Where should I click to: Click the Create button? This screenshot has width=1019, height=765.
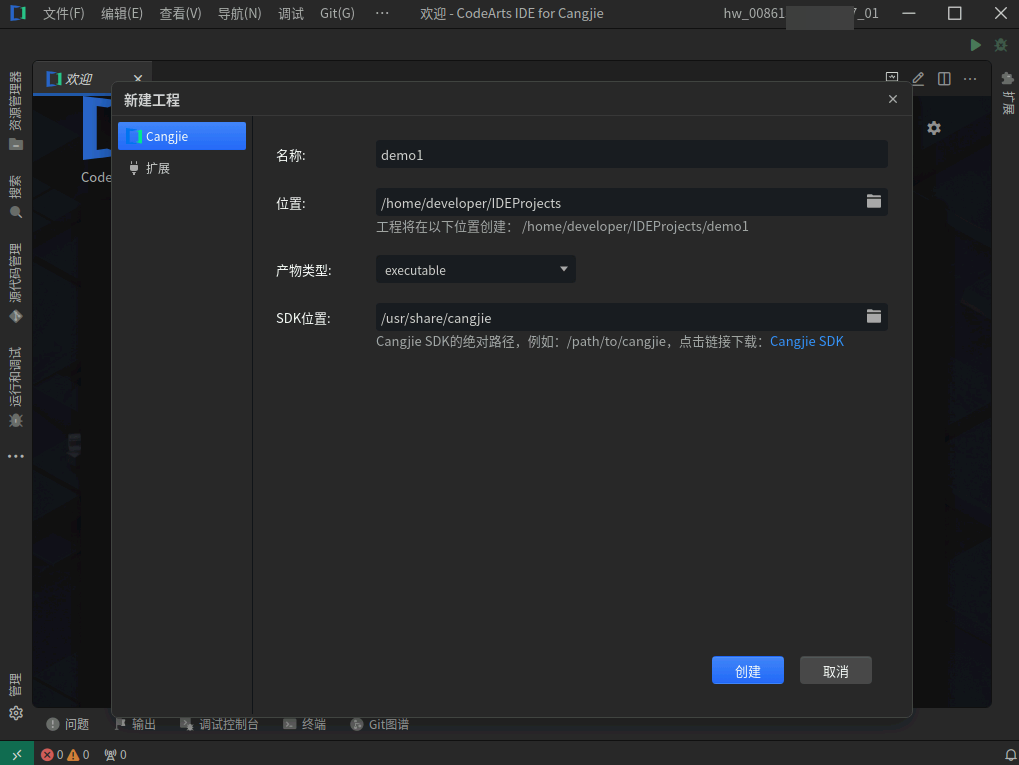tap(747, 671)
